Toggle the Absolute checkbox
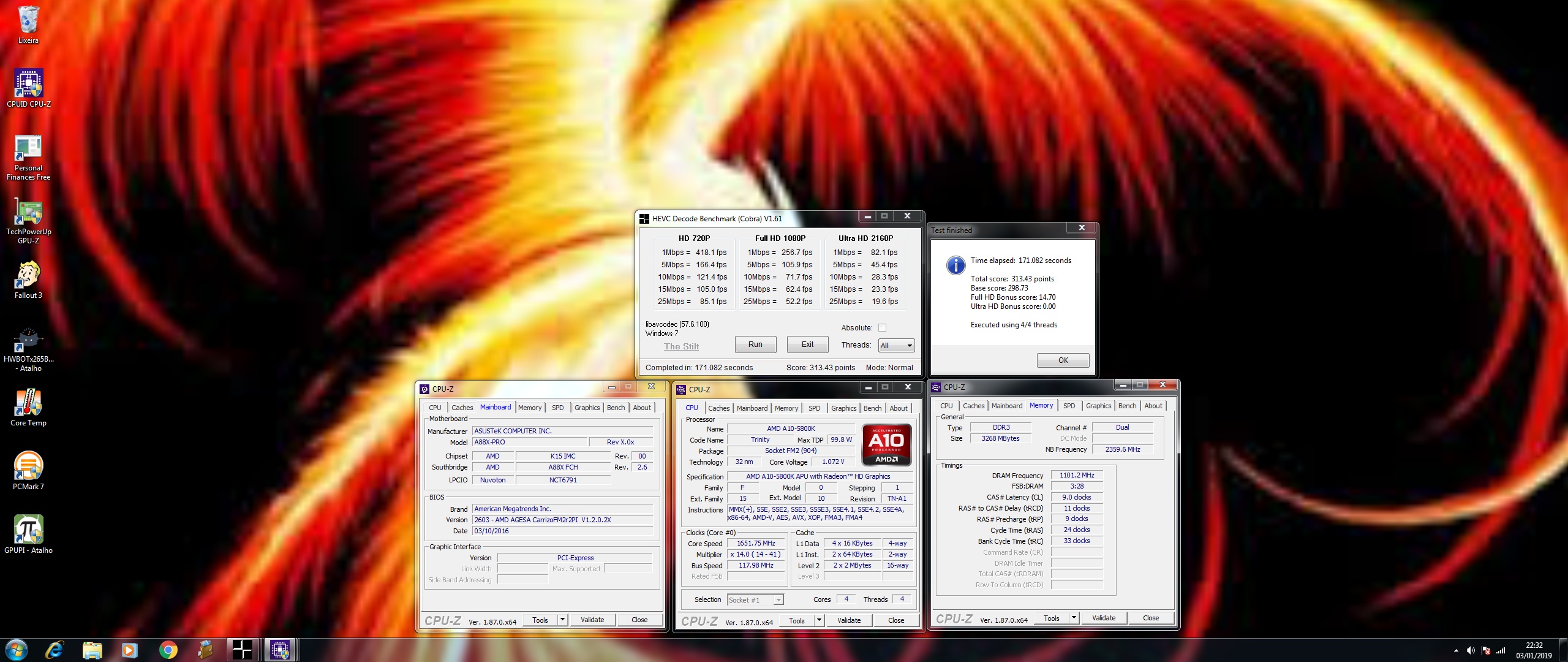The height and width of the screenshot is (662, 1568). (x=882, y=328)
